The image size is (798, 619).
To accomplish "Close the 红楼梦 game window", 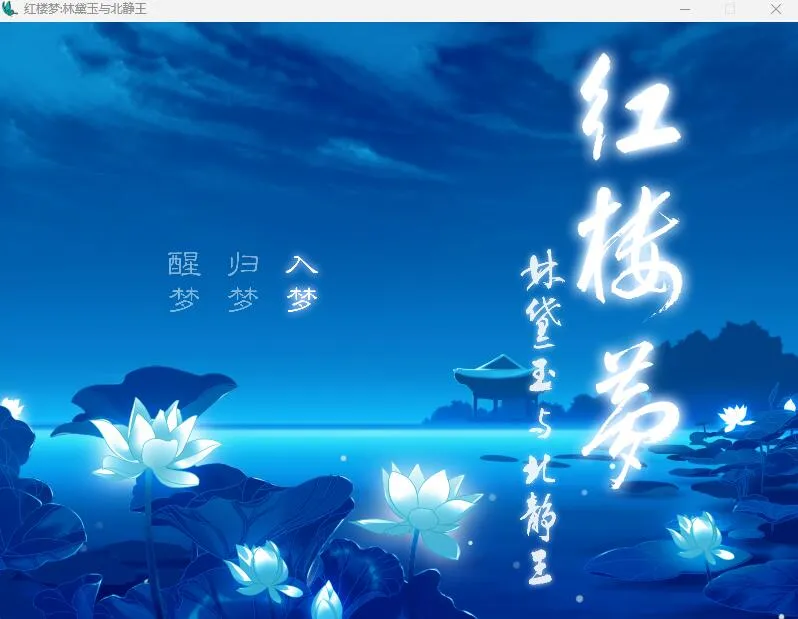I will pyautogui.click(x=776, y=9).
